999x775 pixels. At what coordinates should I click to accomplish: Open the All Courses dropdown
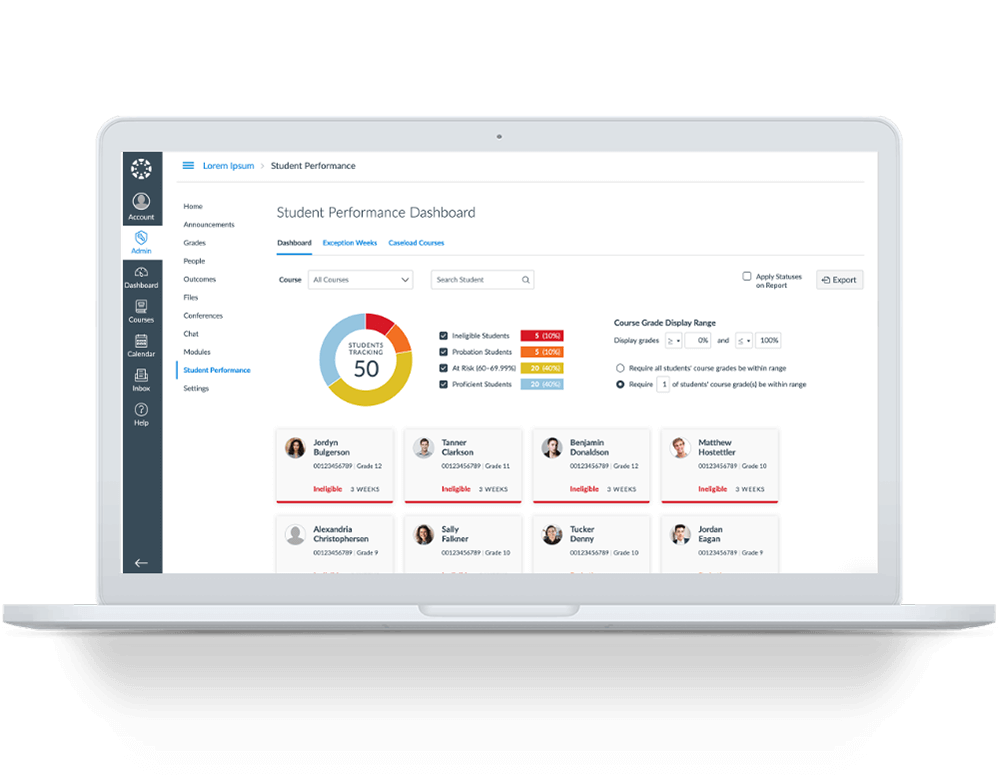[x=360, y=279]
